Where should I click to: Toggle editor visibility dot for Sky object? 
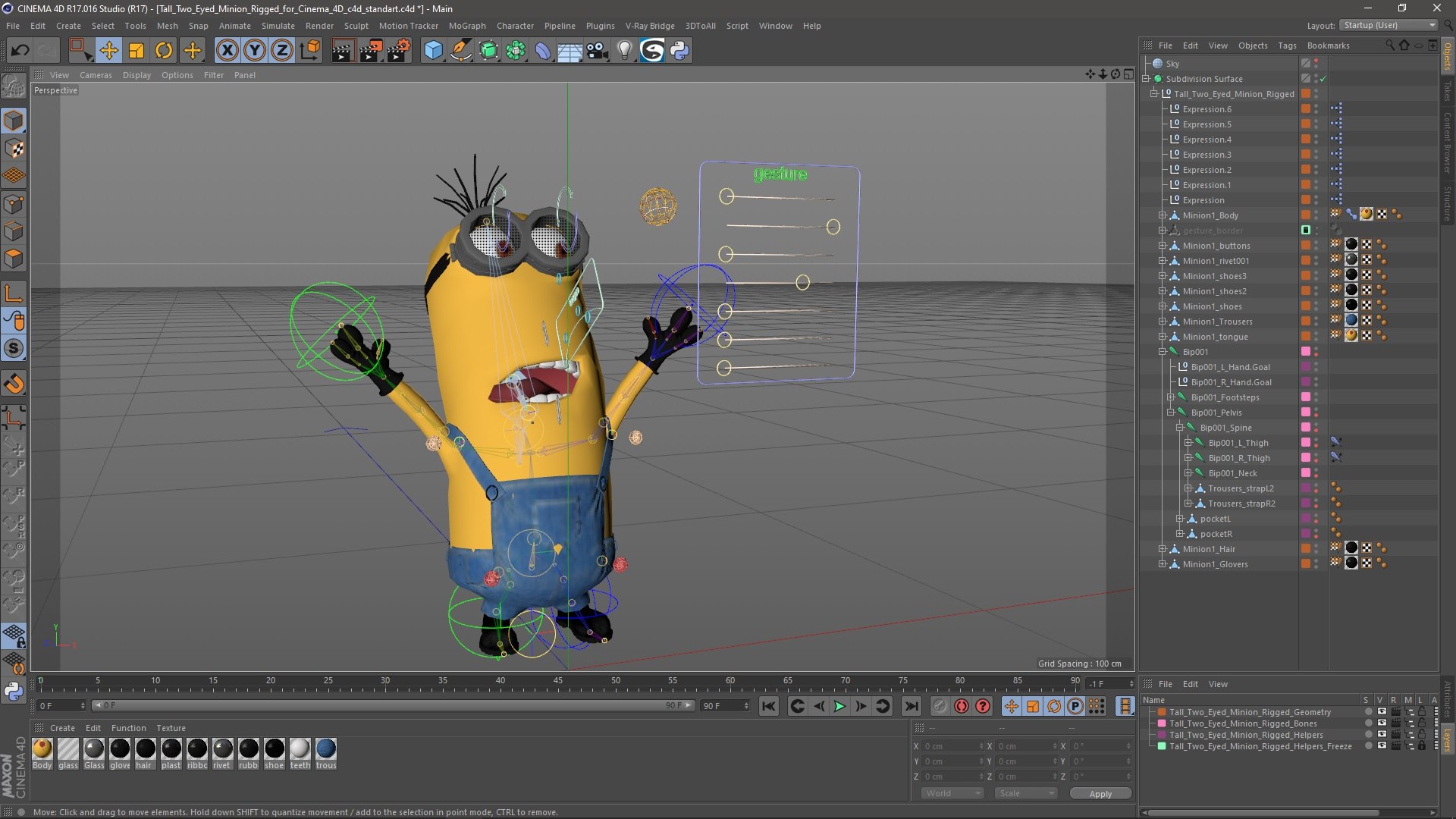click(x=1316, y=61)
